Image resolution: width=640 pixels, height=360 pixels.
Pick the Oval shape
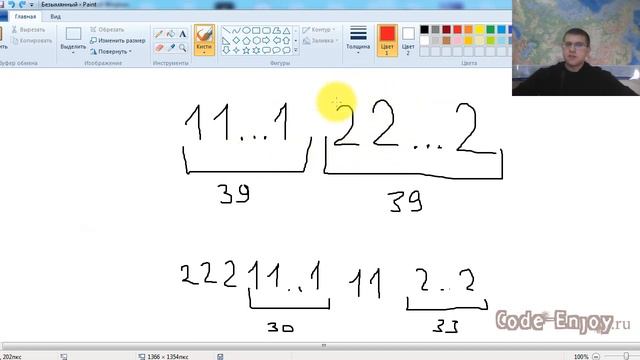(x=246, y=31)
